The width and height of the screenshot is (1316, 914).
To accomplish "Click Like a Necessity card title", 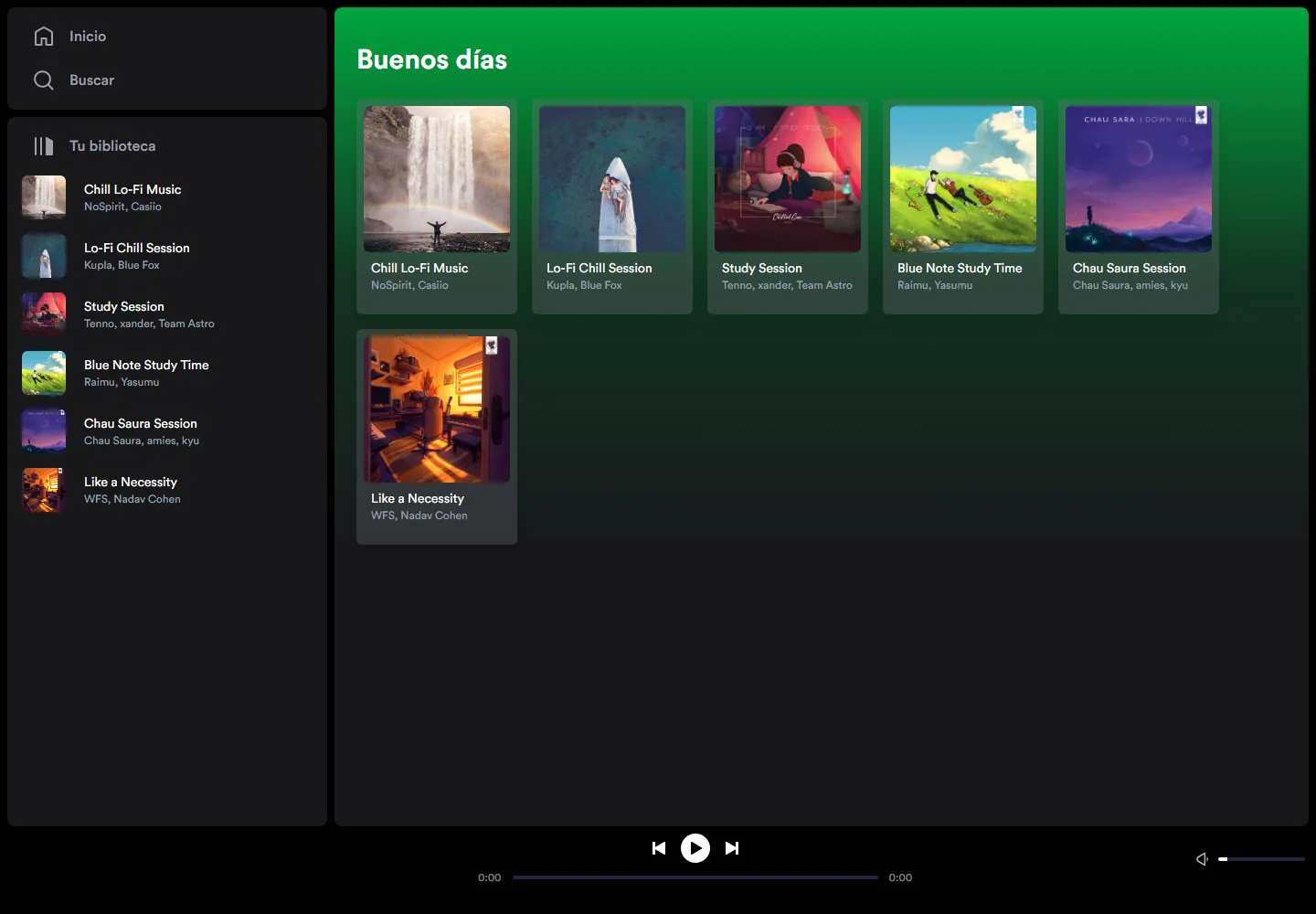I will tap(418, 498).
